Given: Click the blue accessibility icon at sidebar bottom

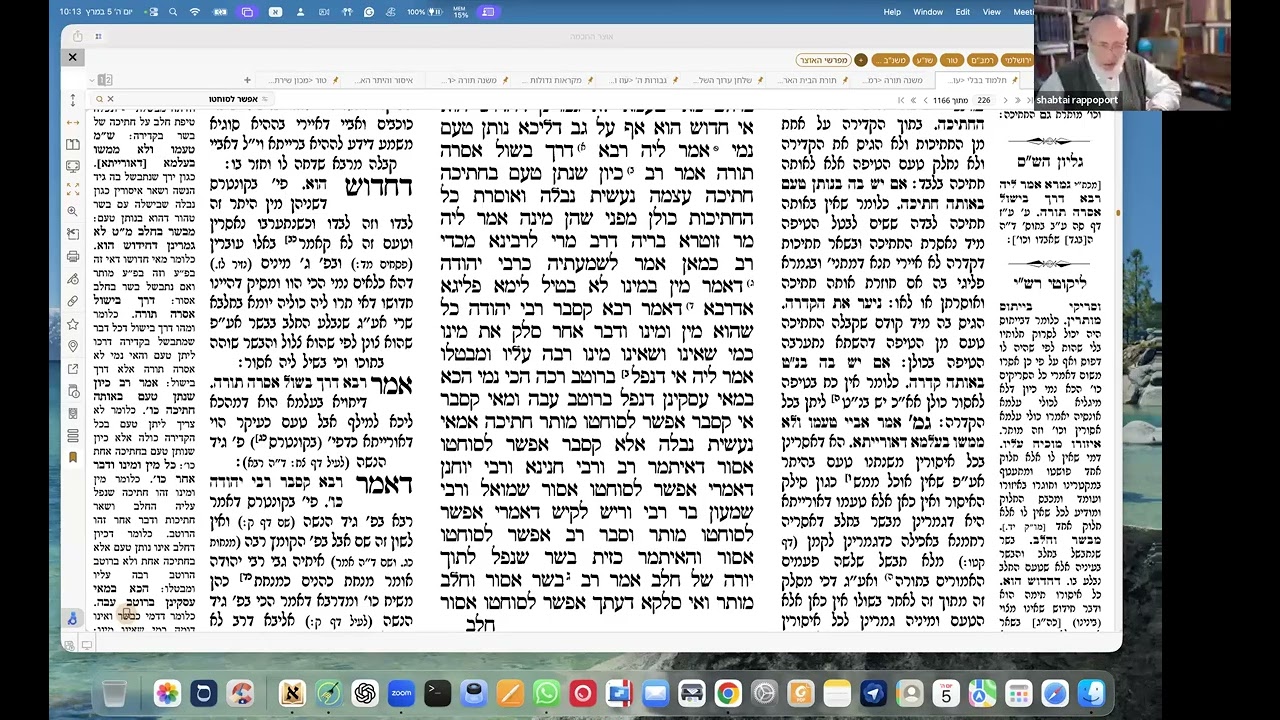Looking at the screenshot, I should click(72, 619).
